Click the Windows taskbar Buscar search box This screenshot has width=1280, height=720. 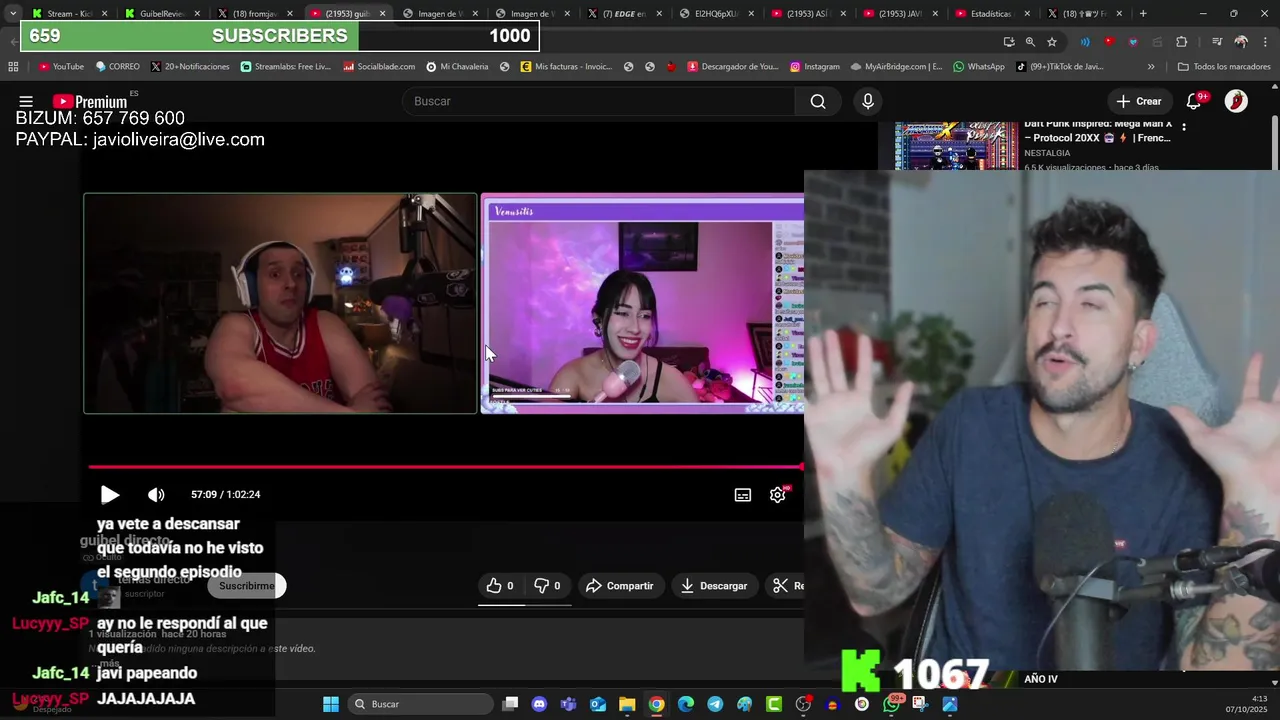coord(419,704)
